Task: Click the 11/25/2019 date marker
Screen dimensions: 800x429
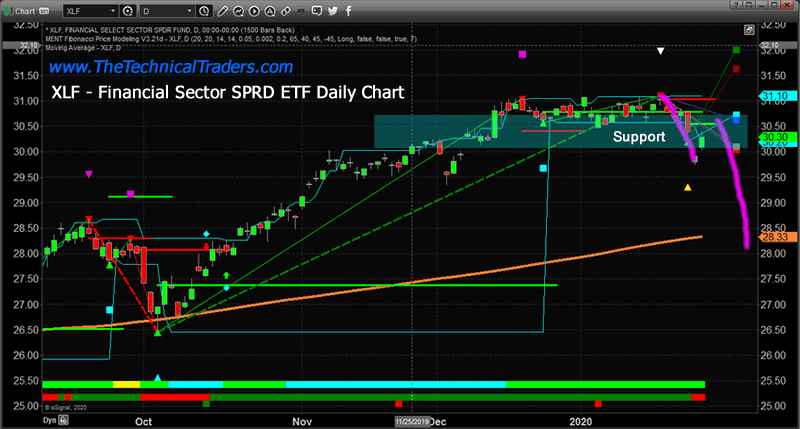Action: click(x=412, y=422)
